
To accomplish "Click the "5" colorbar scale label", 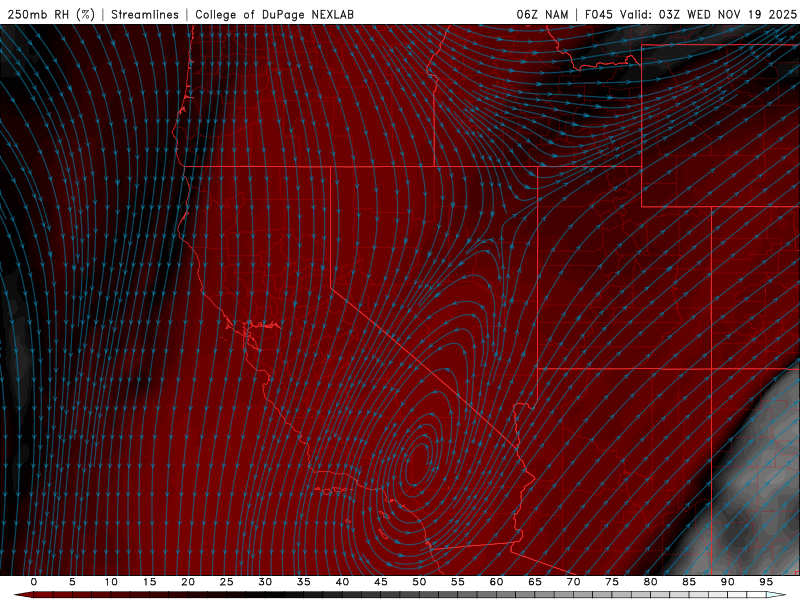I will click(x=72, y=582).
